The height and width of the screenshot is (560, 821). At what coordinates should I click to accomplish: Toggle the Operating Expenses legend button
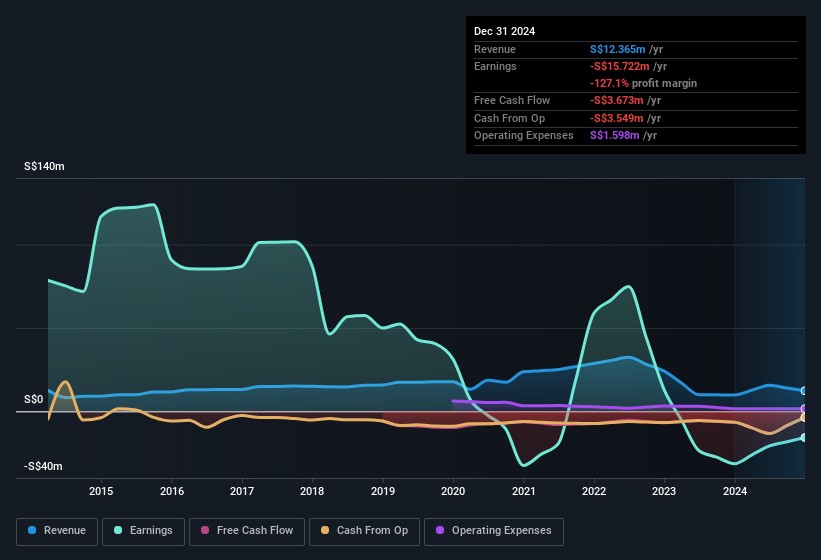pyautogui.click(x=494, y=531)
